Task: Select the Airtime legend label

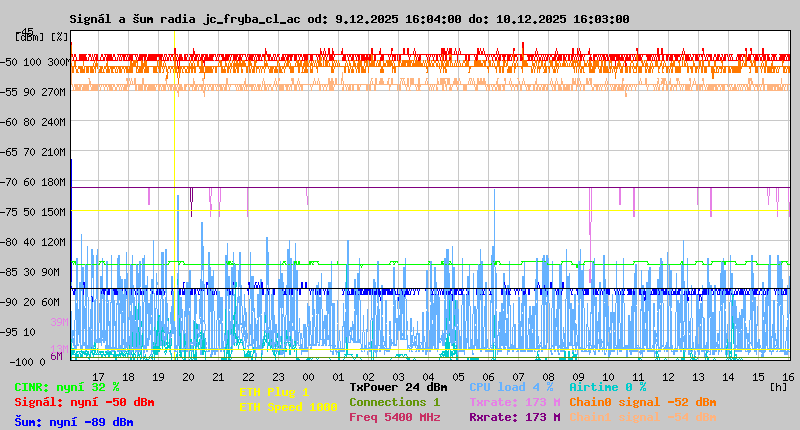Action: point(607,386)
